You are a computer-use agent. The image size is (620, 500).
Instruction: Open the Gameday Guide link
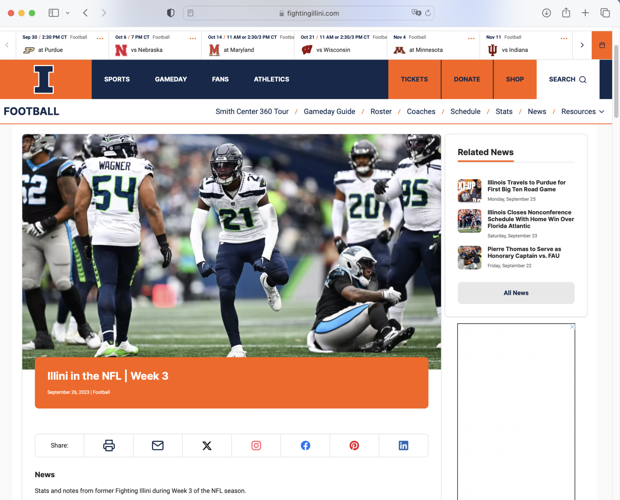[x=329, y=111]
